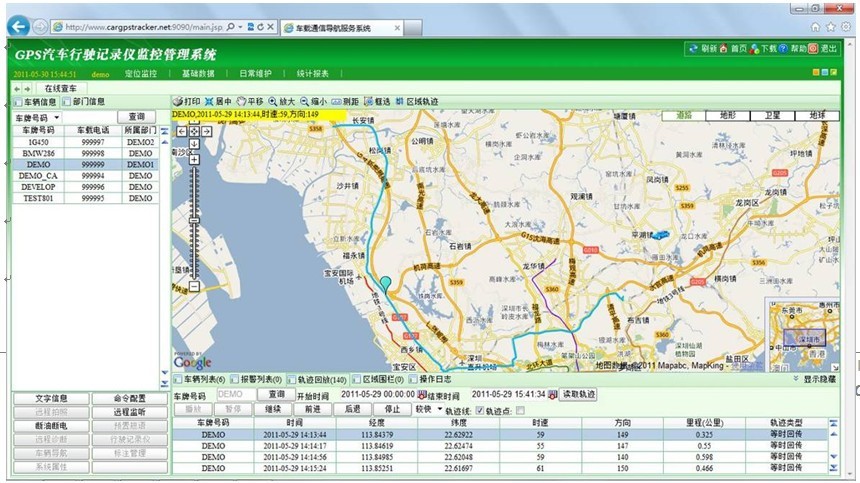The height and width of the screenshot is (483, 860).
Task: Click back arrow left of 在线查车 tab
Action: pos(17,89)
